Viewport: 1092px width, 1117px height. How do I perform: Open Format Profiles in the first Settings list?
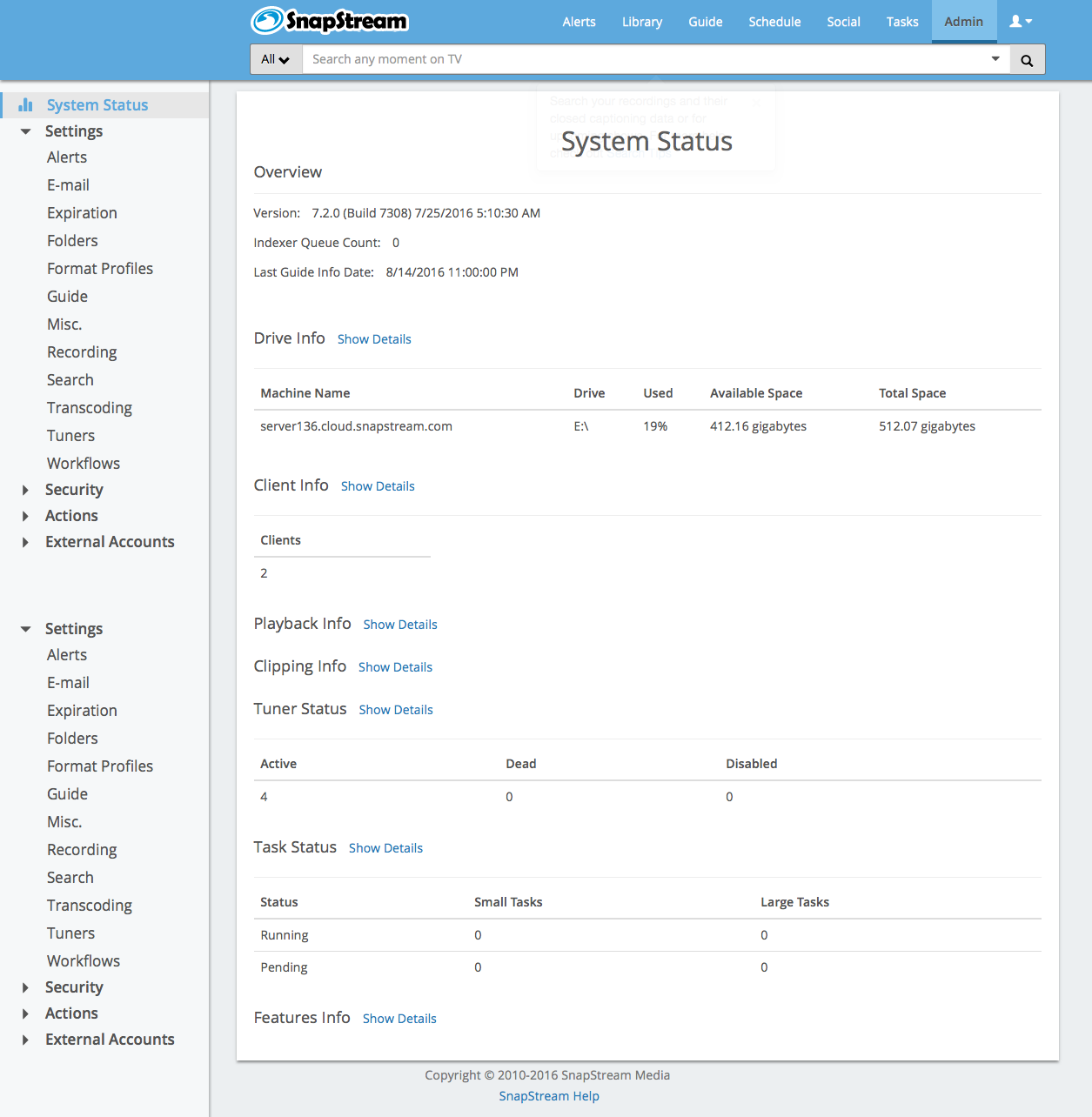tap(100, 269)
